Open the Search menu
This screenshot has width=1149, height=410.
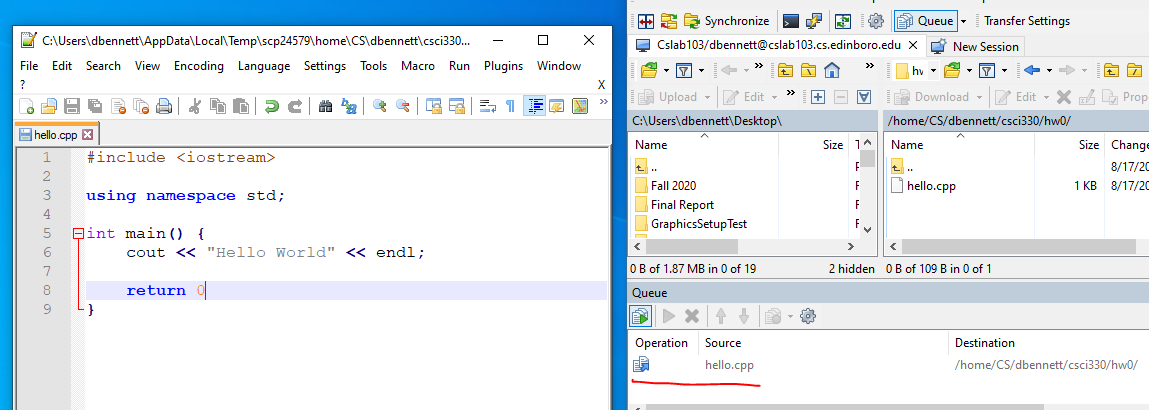click(103, 66)
